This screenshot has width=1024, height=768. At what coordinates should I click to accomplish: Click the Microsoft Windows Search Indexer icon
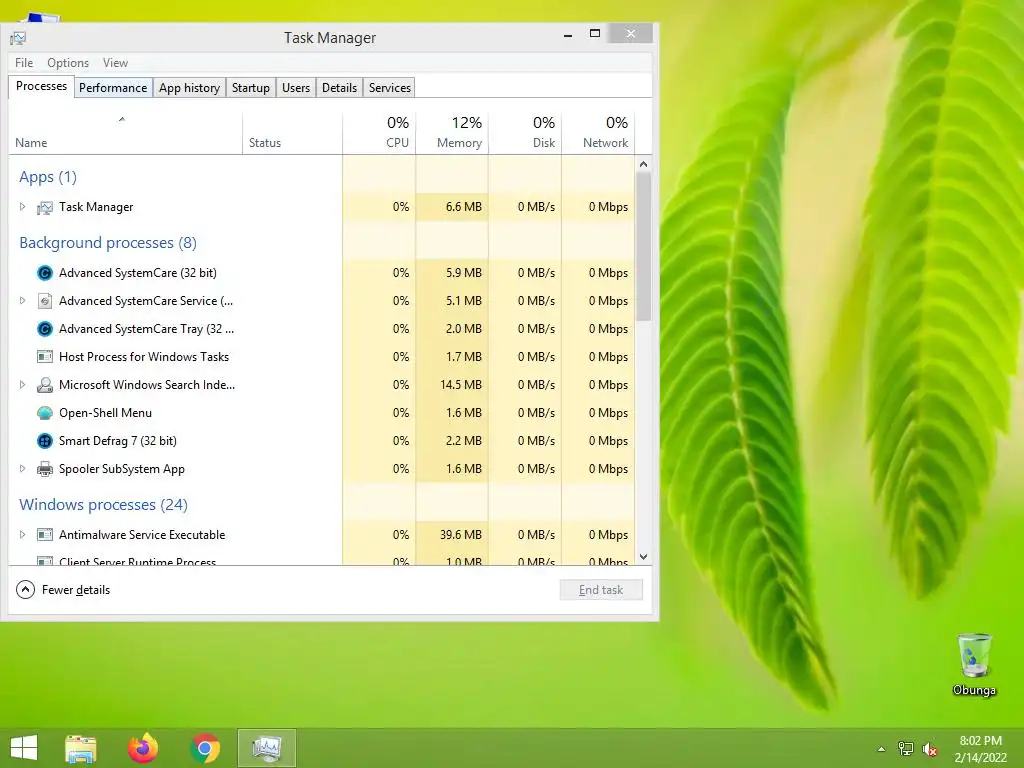coord(44,385)
